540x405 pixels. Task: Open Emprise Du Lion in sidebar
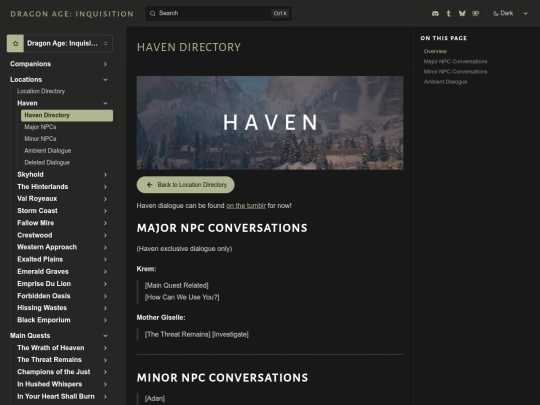(44, 284)
